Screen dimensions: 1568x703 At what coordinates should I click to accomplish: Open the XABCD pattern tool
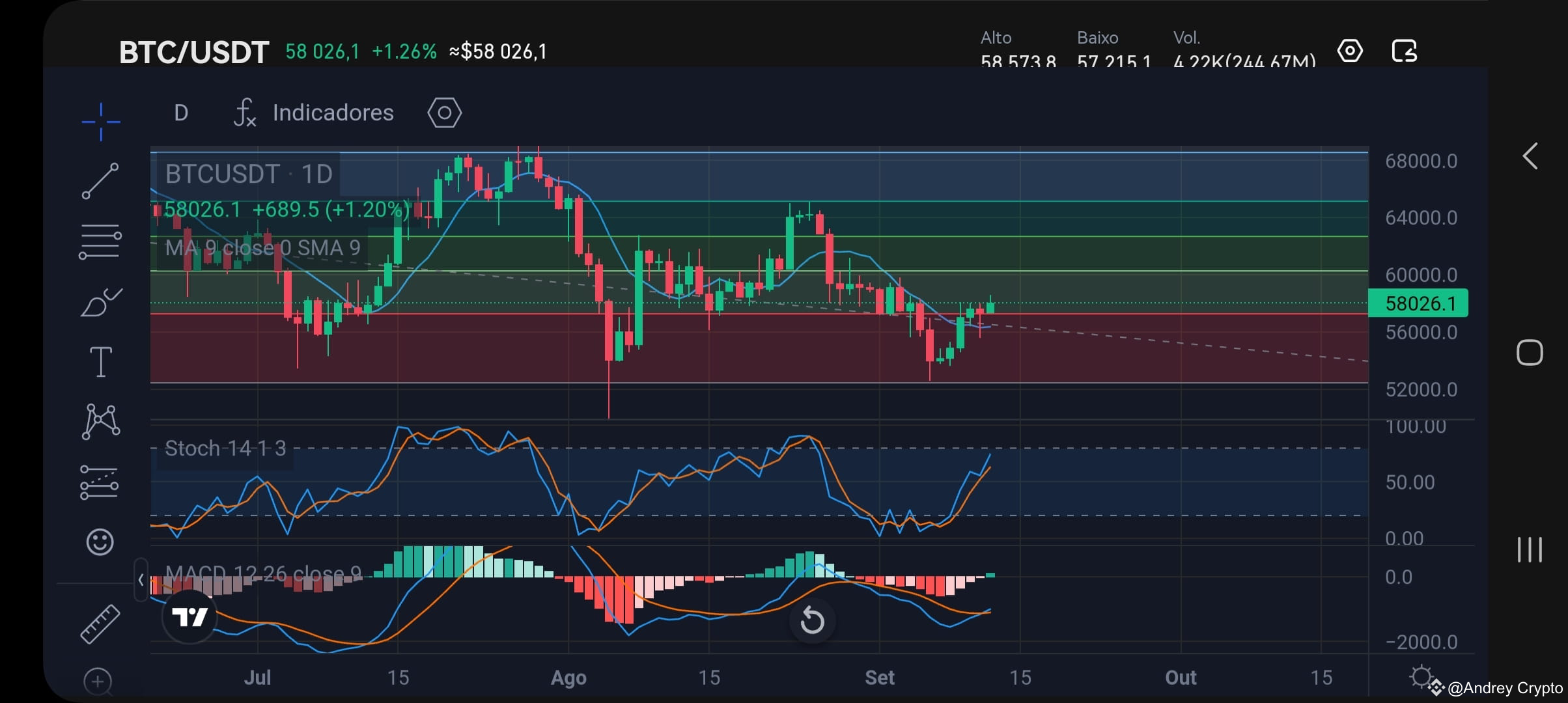point(101,422)
